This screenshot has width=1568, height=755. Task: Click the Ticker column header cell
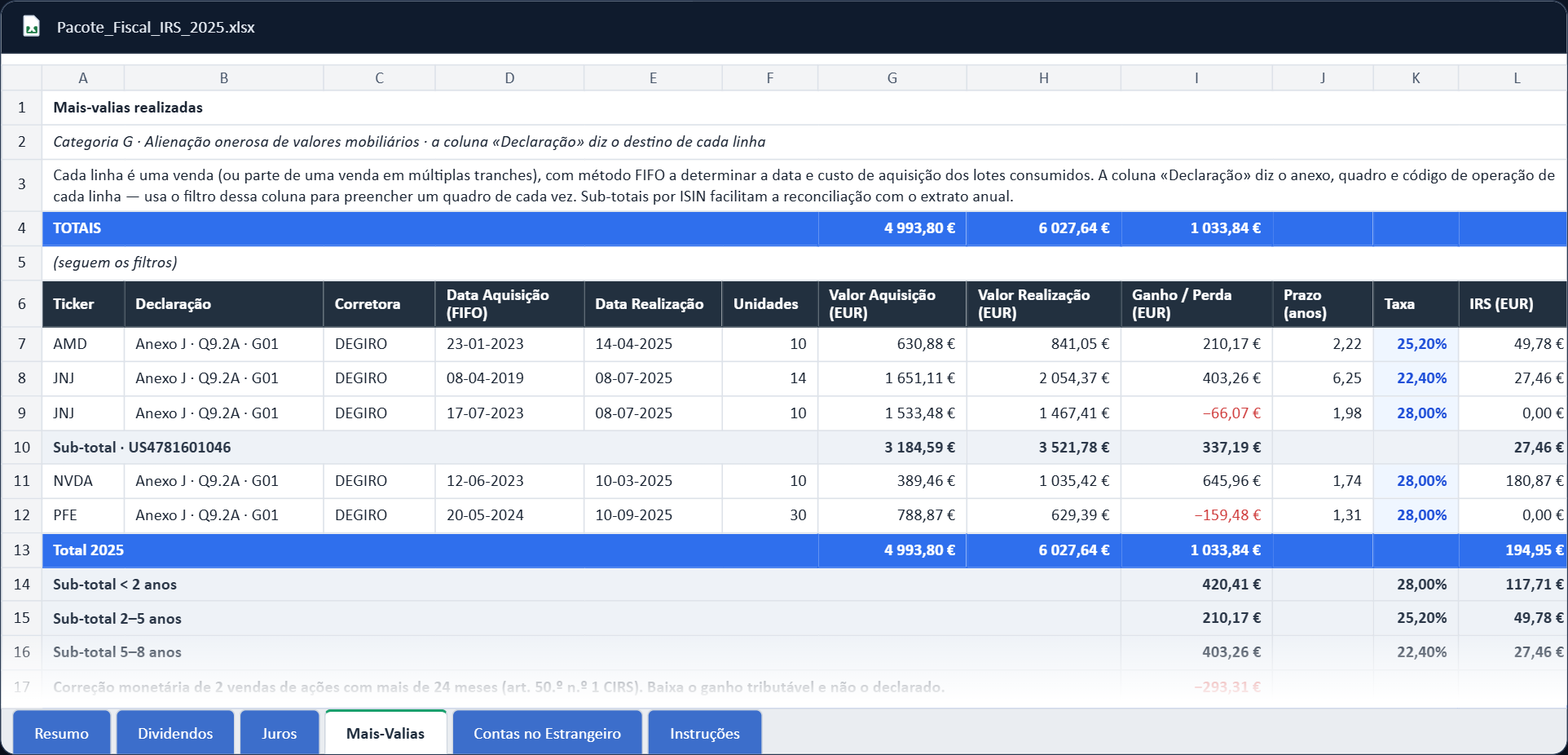(83, 304)
